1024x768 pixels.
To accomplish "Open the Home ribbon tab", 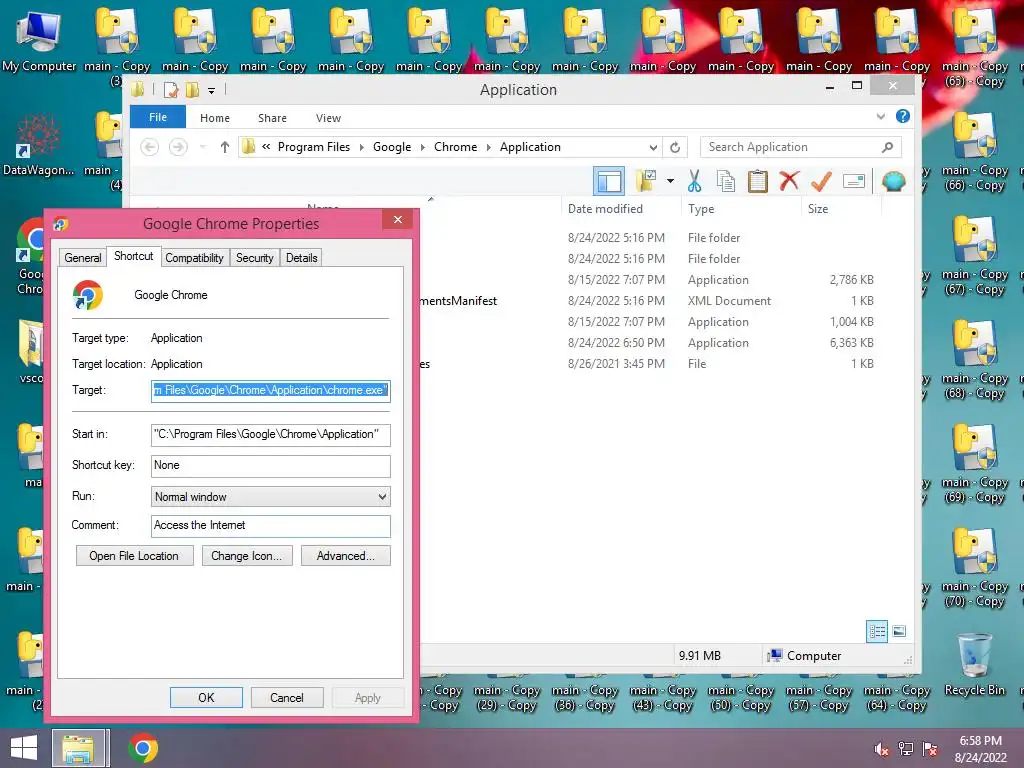I will click(x=215, y=118).
